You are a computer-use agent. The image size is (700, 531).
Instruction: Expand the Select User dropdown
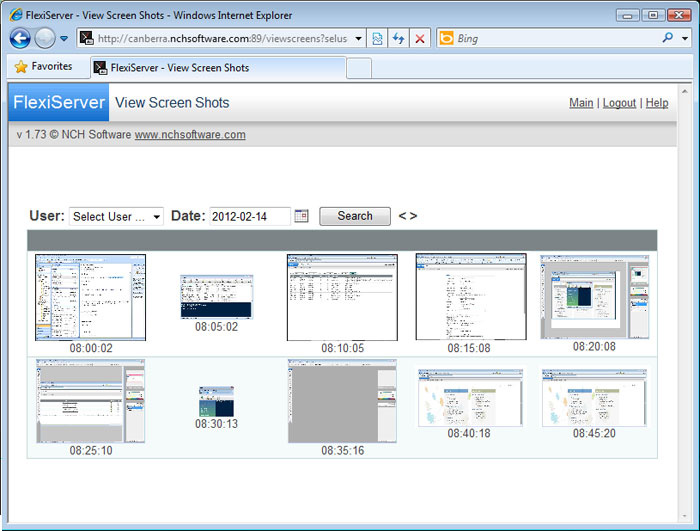point(117,217)
